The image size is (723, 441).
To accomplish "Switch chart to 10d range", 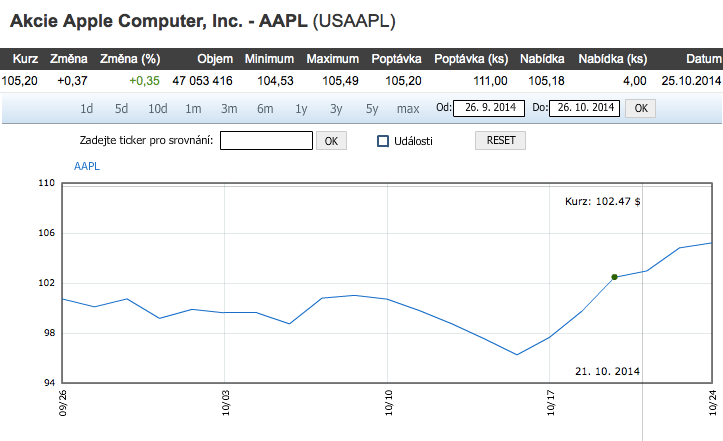I will point(157,108).
